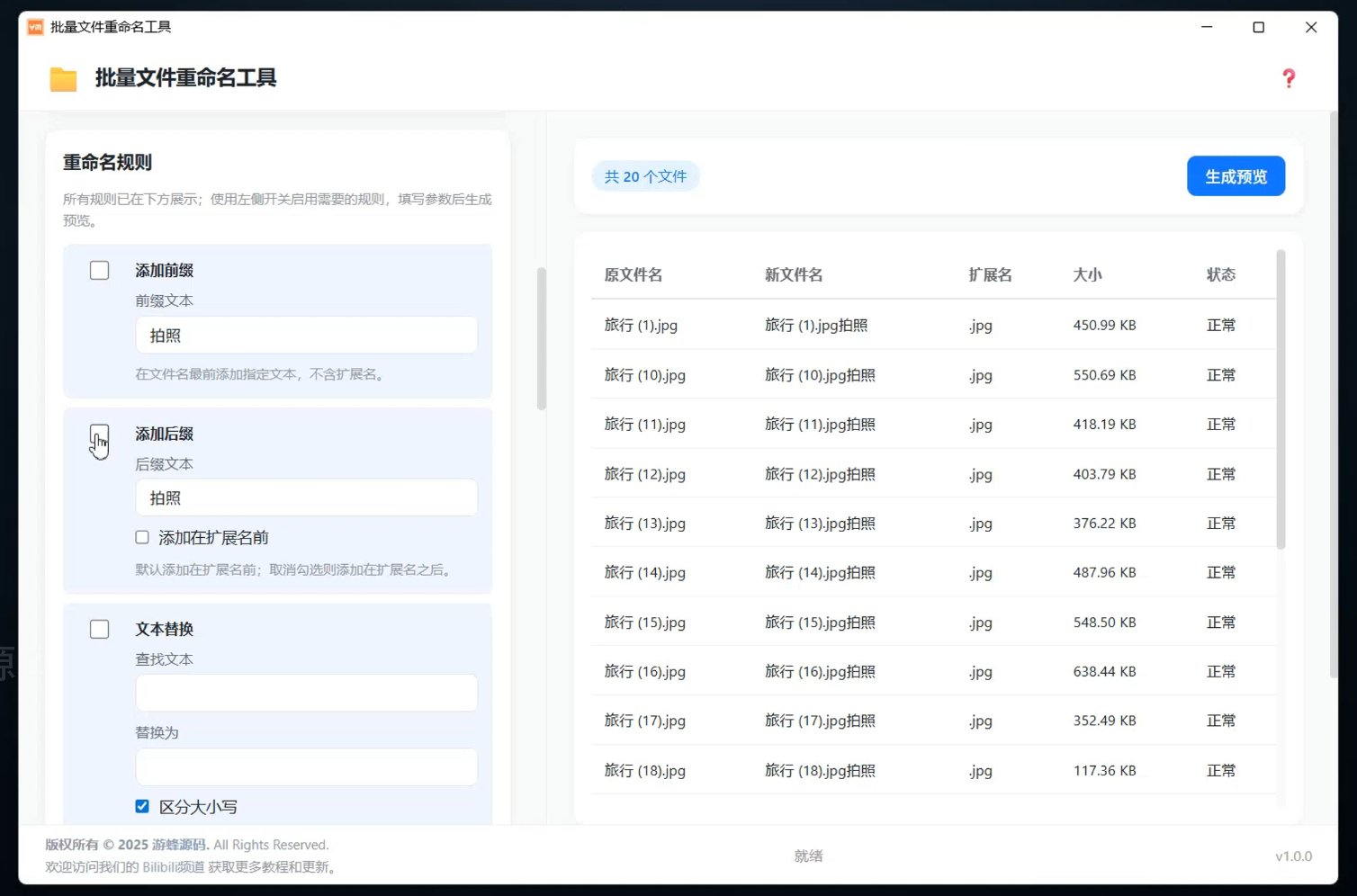Click the rules panel vertical scrollbar

click(542, 338)
